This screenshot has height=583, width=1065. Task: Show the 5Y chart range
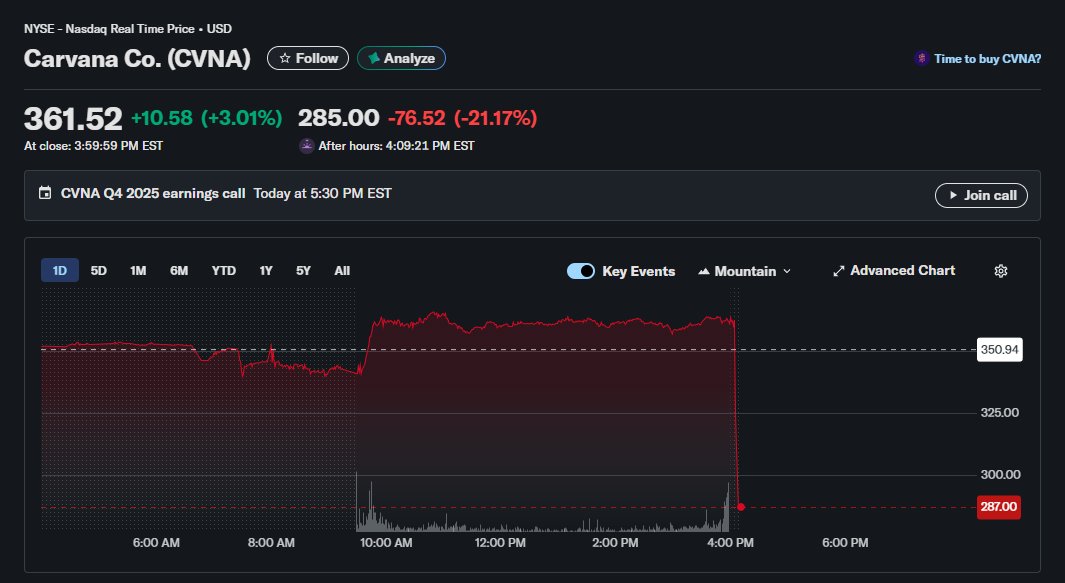point(303,270)
